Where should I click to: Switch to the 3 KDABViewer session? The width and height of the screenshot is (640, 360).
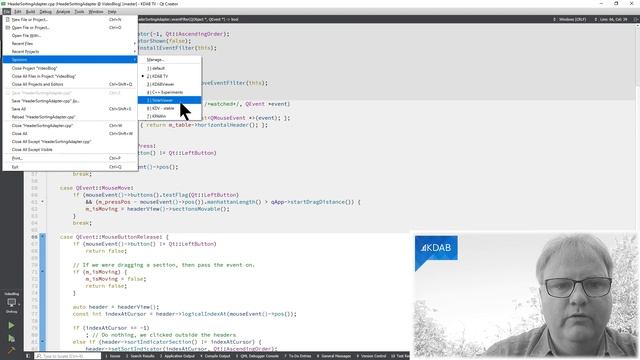[x=169, y=84]
